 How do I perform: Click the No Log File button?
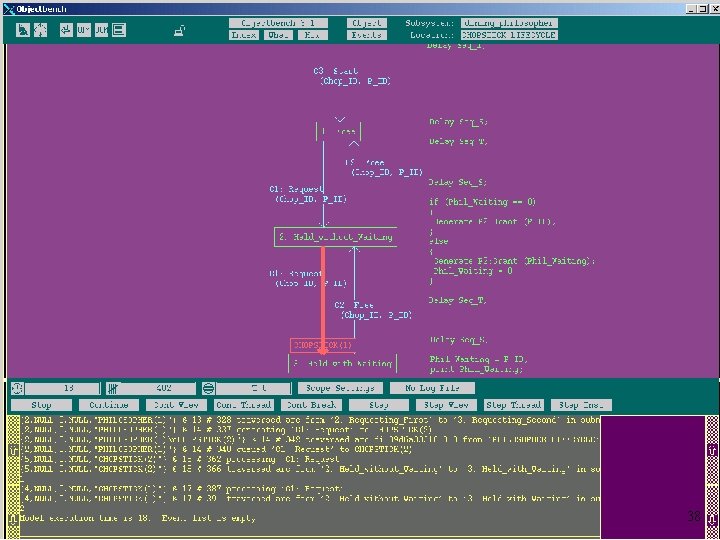tap(433, 388)
